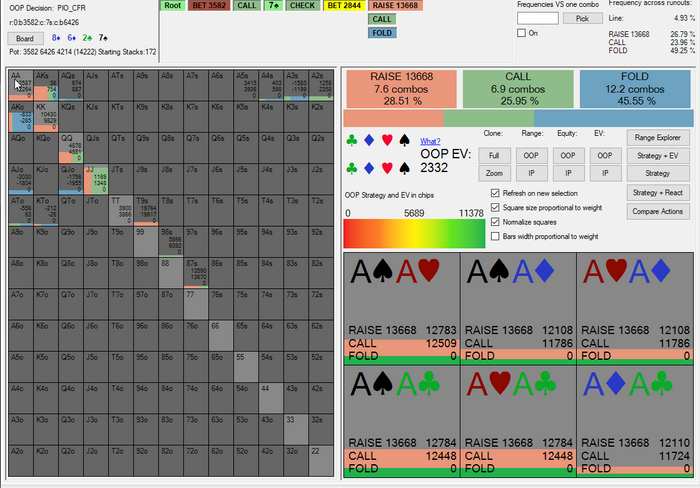Switch view to Strategy + EV

[x=658, y=155]
